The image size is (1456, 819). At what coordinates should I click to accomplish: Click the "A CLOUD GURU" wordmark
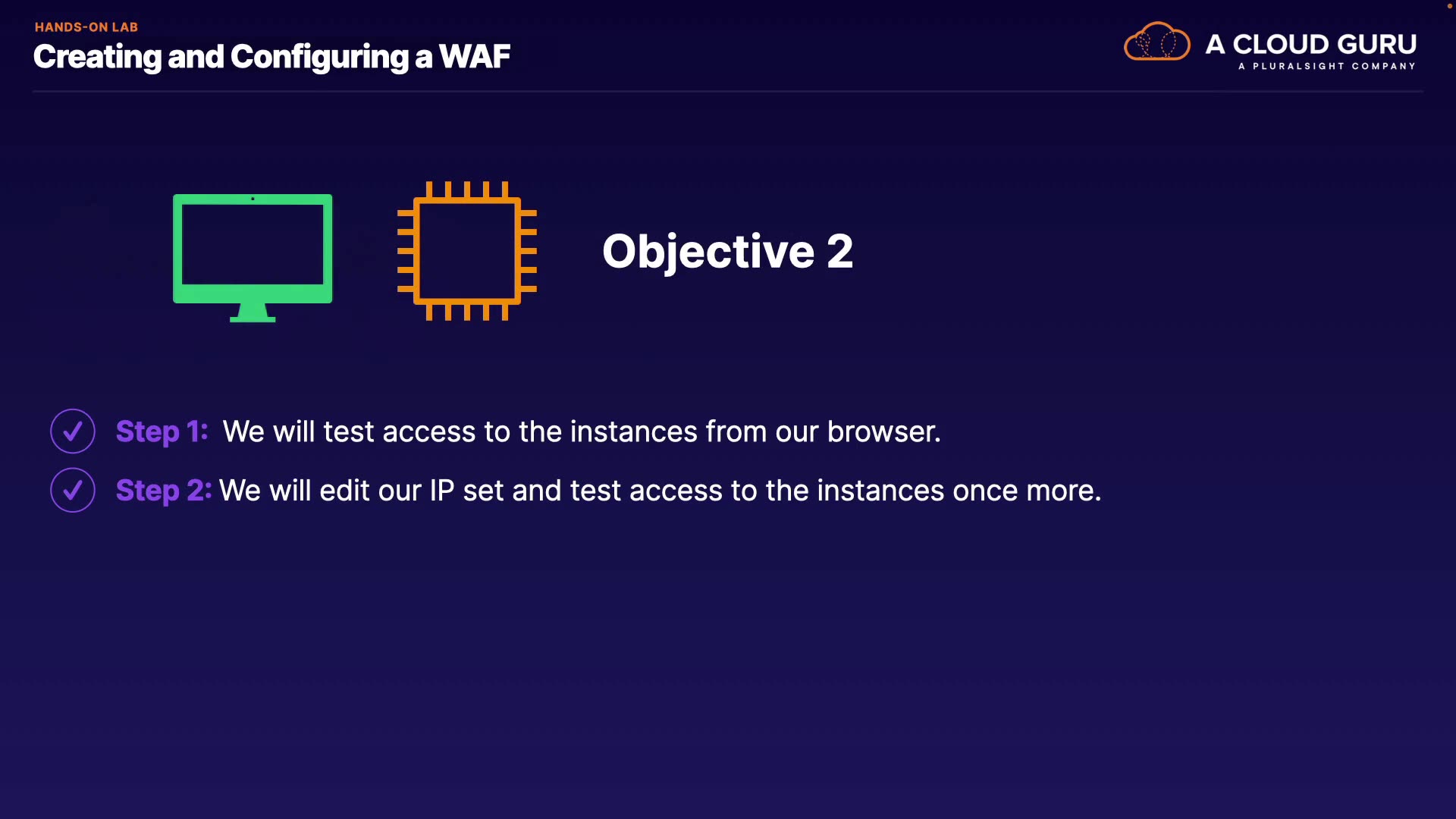1310,44
